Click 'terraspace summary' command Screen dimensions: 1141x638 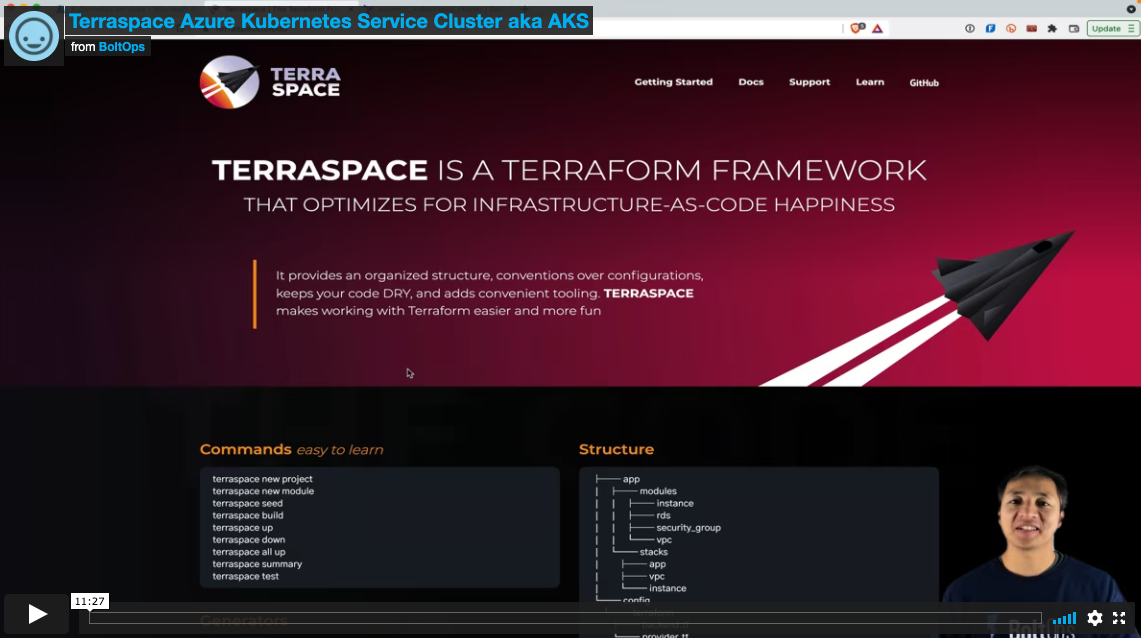click(x=257, y=564)
